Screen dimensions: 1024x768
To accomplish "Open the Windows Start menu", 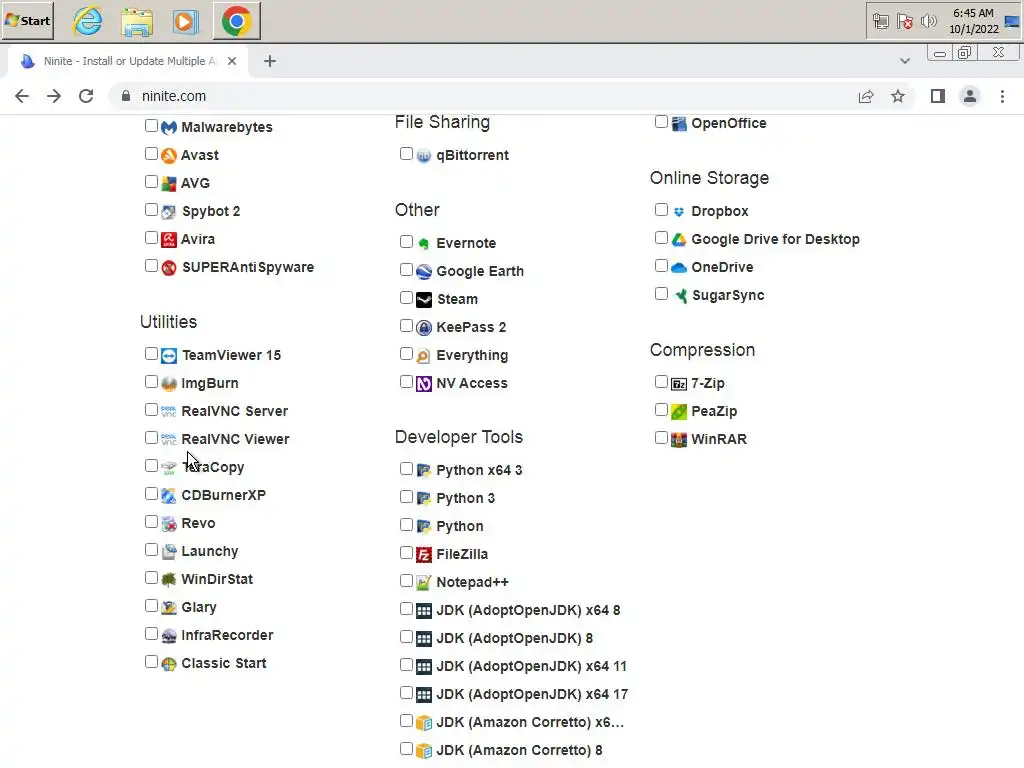I will point(27,21).
